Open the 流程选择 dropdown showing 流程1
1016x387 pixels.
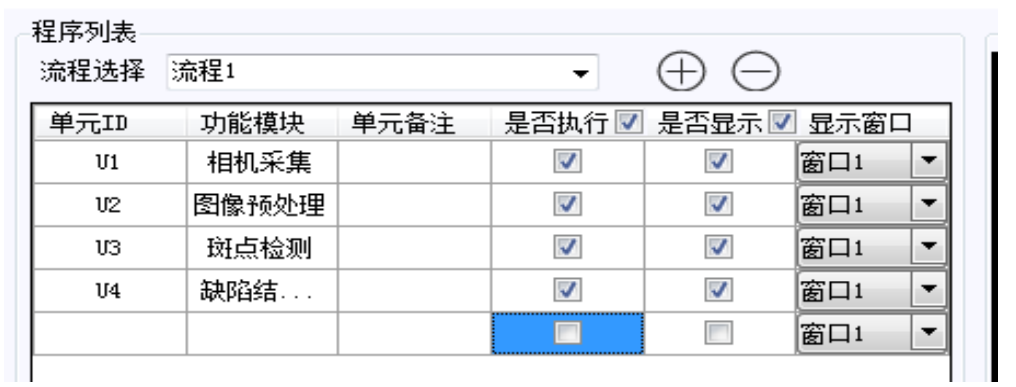coord(382,73)
